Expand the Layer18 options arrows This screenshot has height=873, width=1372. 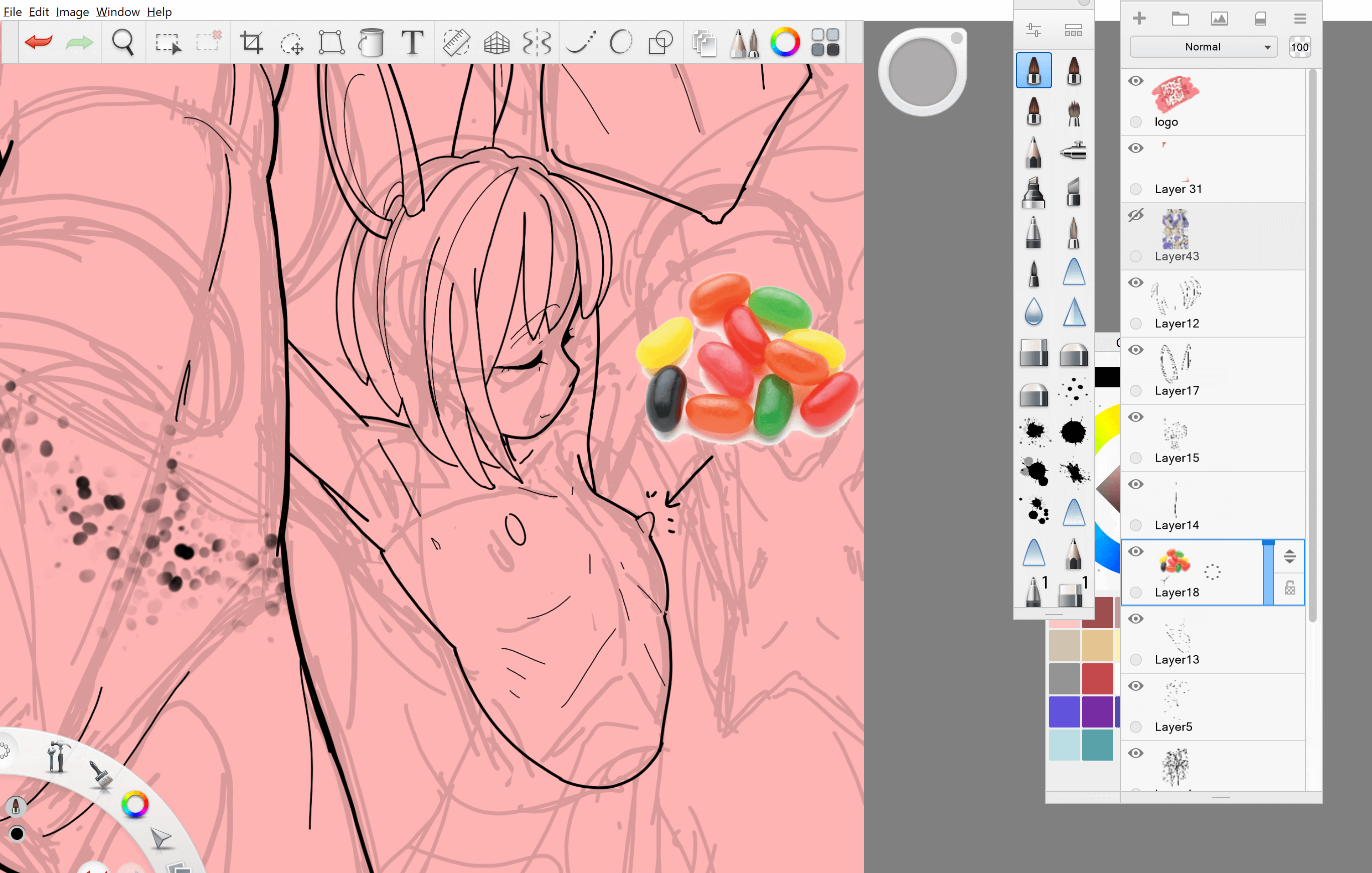[x=1289, y=556]
